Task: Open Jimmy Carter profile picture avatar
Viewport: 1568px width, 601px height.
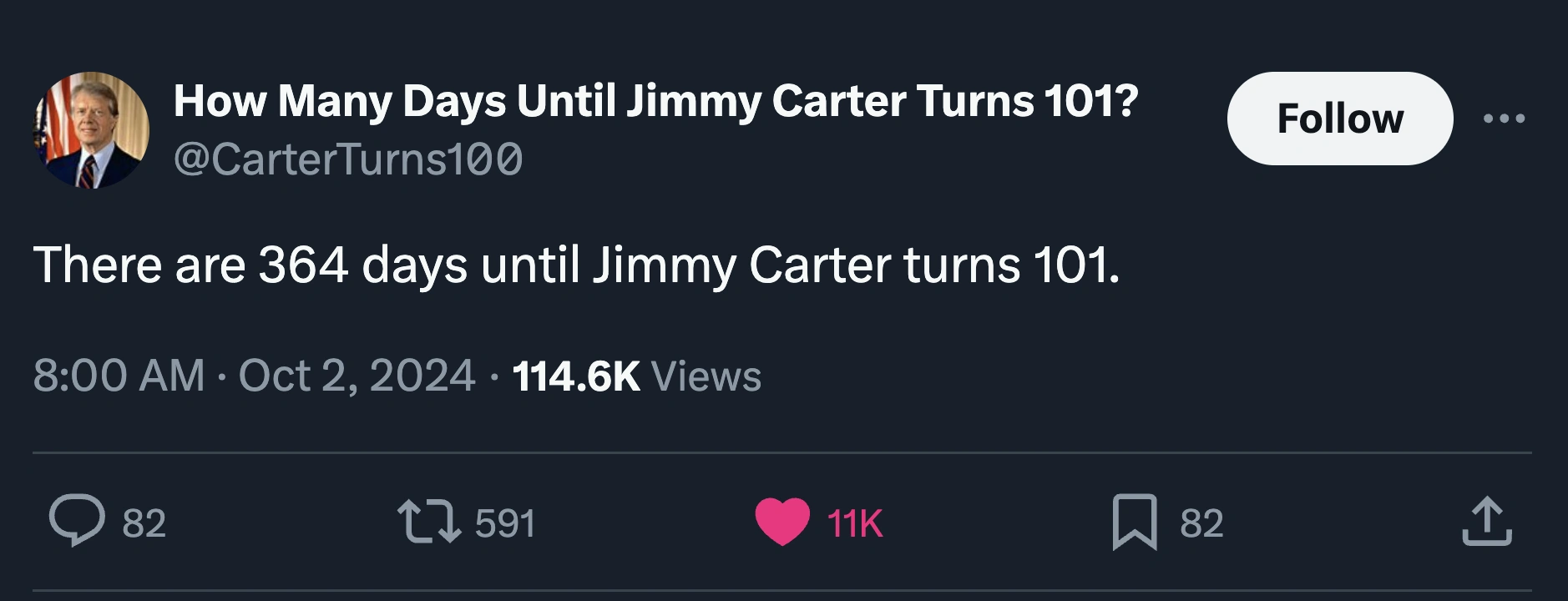Action: (x=91, y=130)
